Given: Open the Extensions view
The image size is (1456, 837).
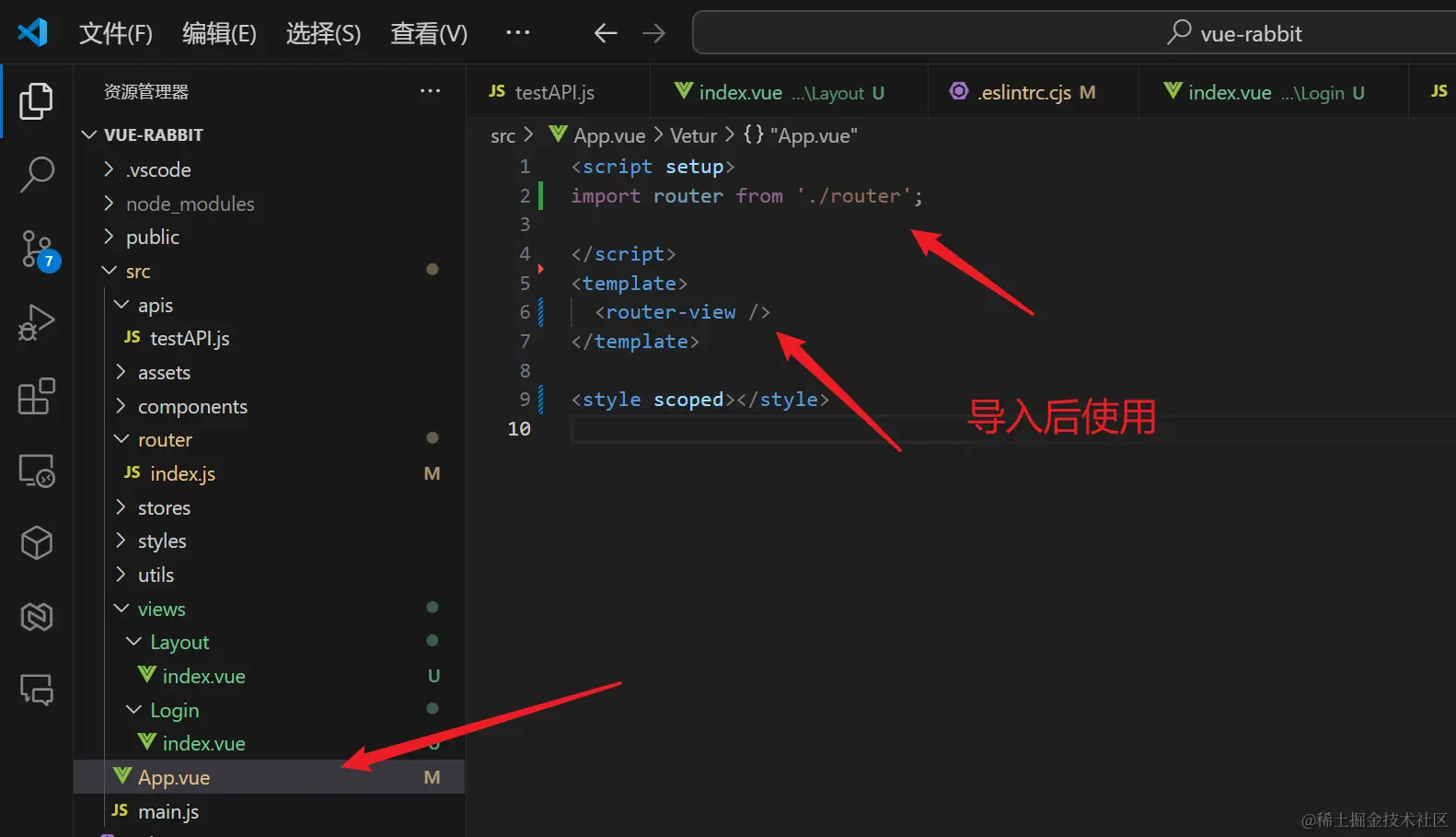Looking at the screenshot, I should [36, 396].
